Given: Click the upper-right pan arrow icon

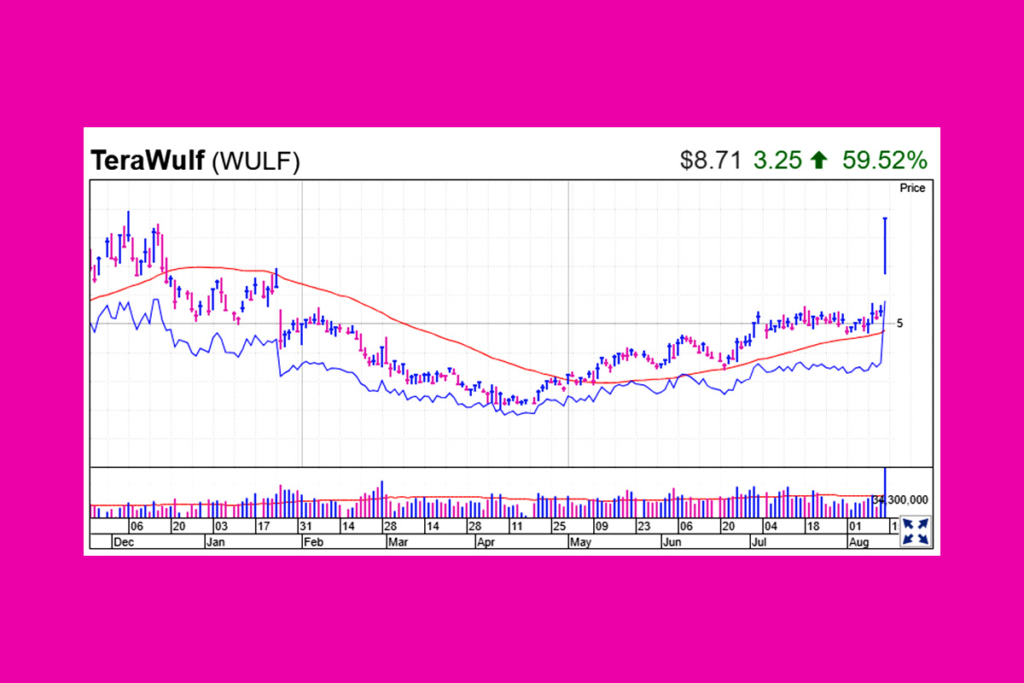Looking at the screenshot, I should point(922,524).
